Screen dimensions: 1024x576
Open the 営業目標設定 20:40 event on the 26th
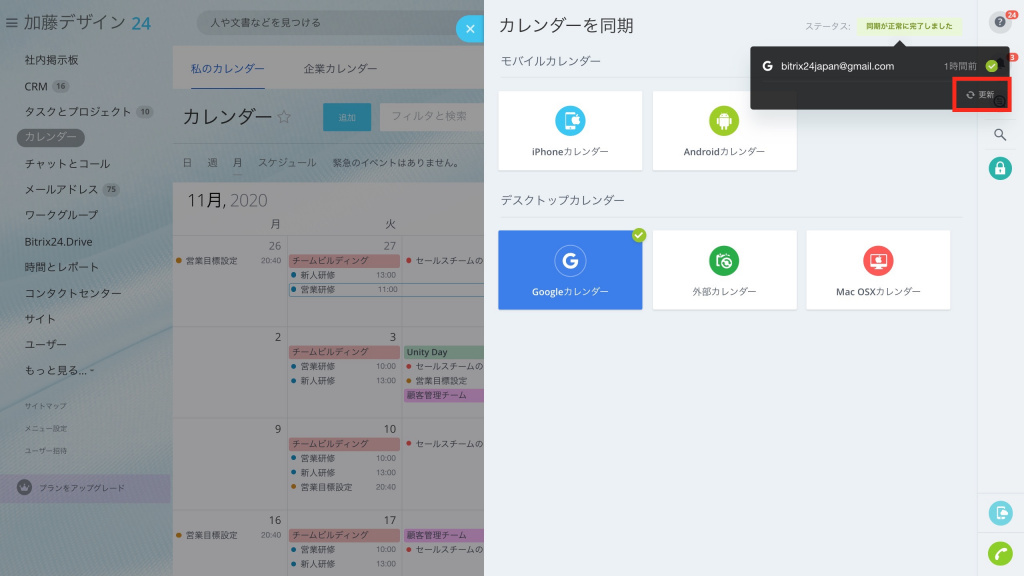point(229,261)
